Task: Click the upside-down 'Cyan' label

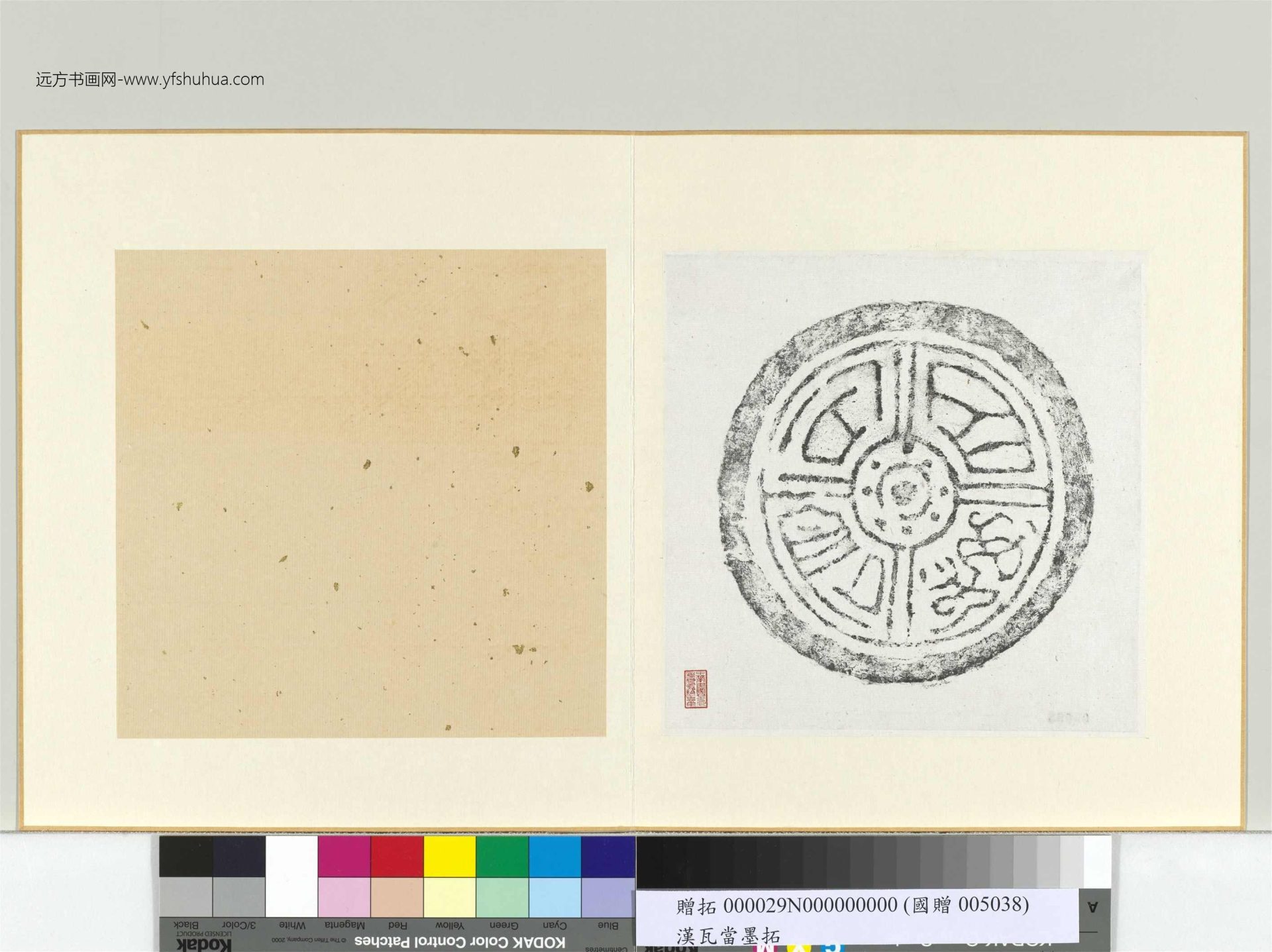Action: 555,925
